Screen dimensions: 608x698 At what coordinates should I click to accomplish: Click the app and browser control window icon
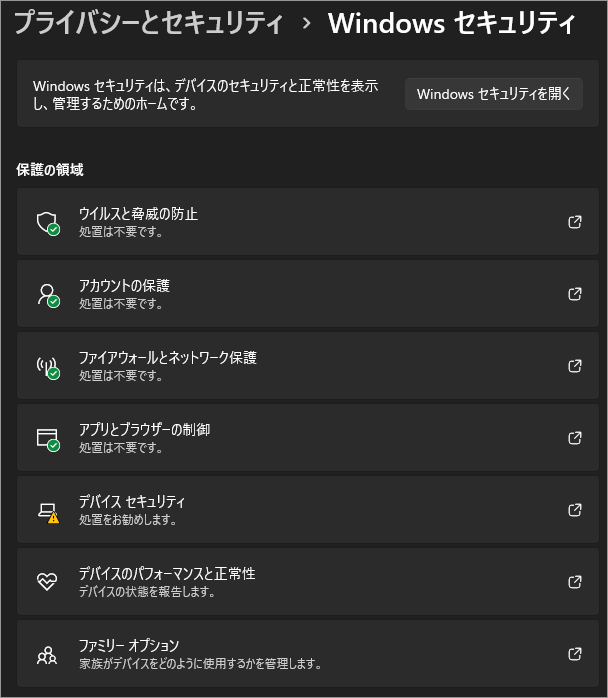tap(47, 438)
